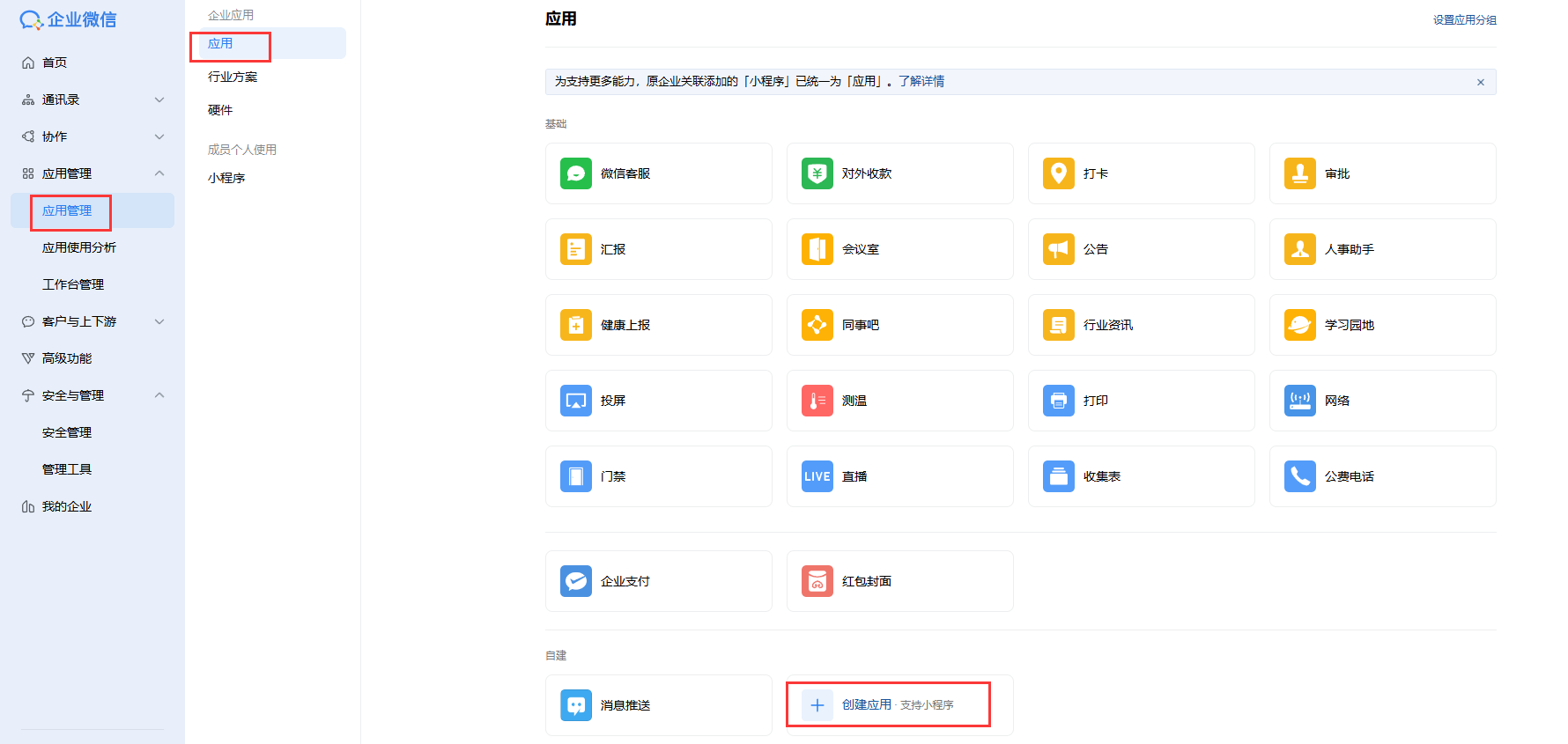Click the 消息推送 chat icon
This screenshot has height=744, width=1568.
576,705
